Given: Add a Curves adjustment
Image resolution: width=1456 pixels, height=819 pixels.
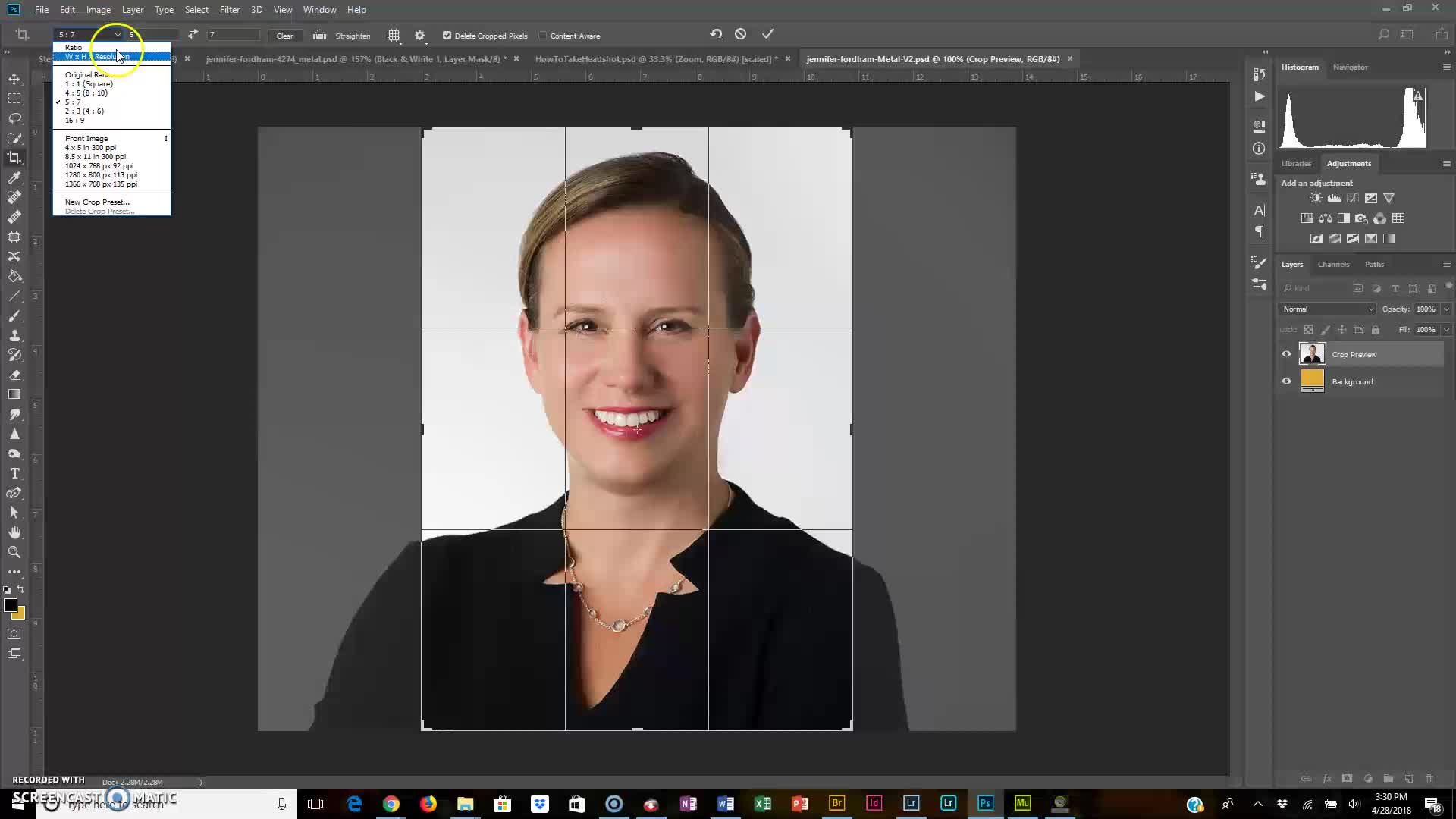Looking at the screenshot, I should point(1352,198).
